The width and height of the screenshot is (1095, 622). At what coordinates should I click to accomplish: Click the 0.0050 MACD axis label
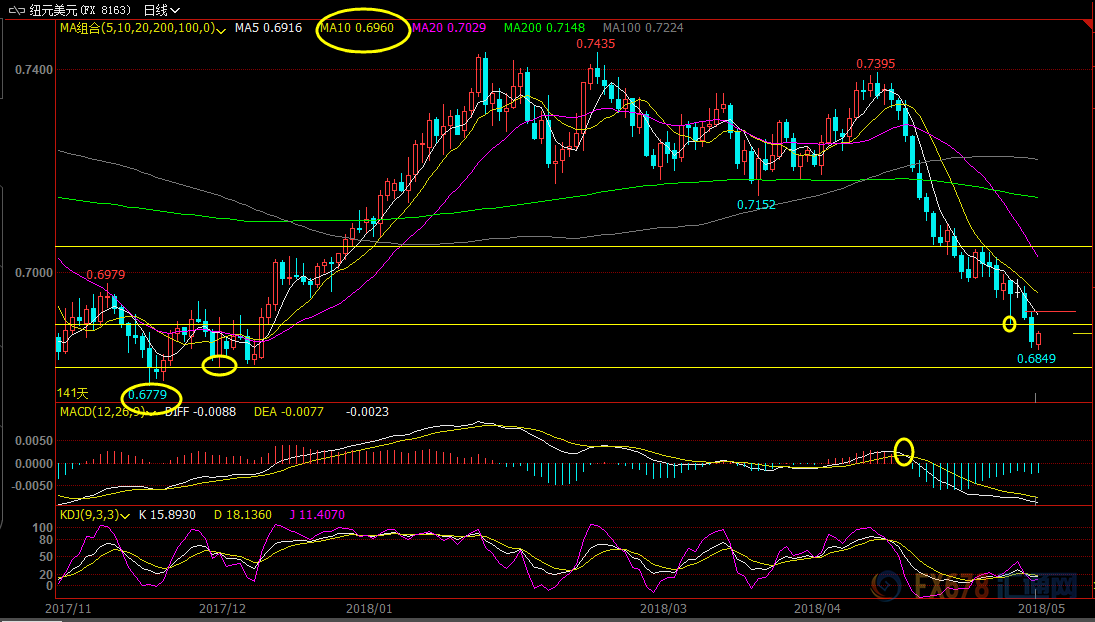click(x=34, y=441)
